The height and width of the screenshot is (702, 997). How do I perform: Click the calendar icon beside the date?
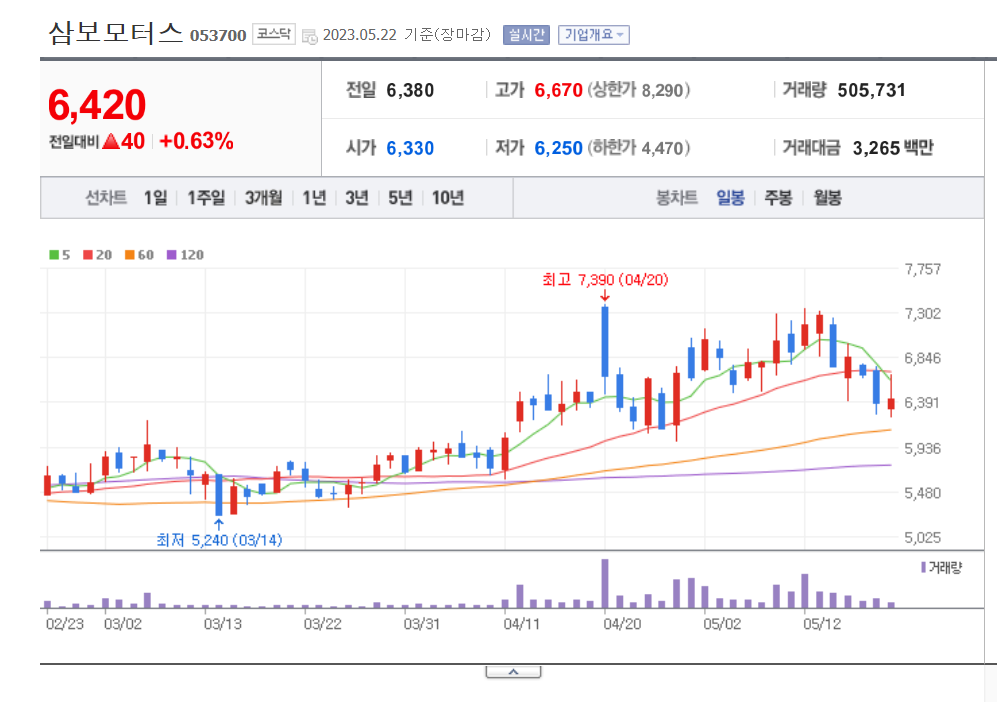pyautogui.click(x=310, y=36)
